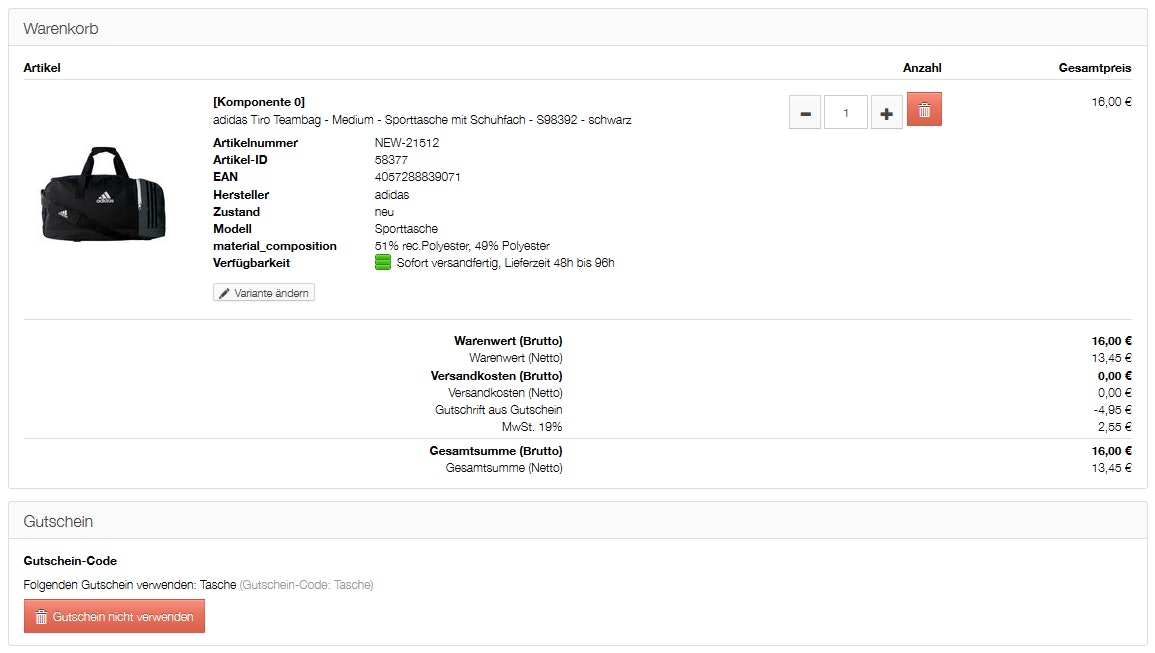This screenshot has width=1155, height=653.
Task: Click the Gutschein panel header
Action: (x=58, y=521)
